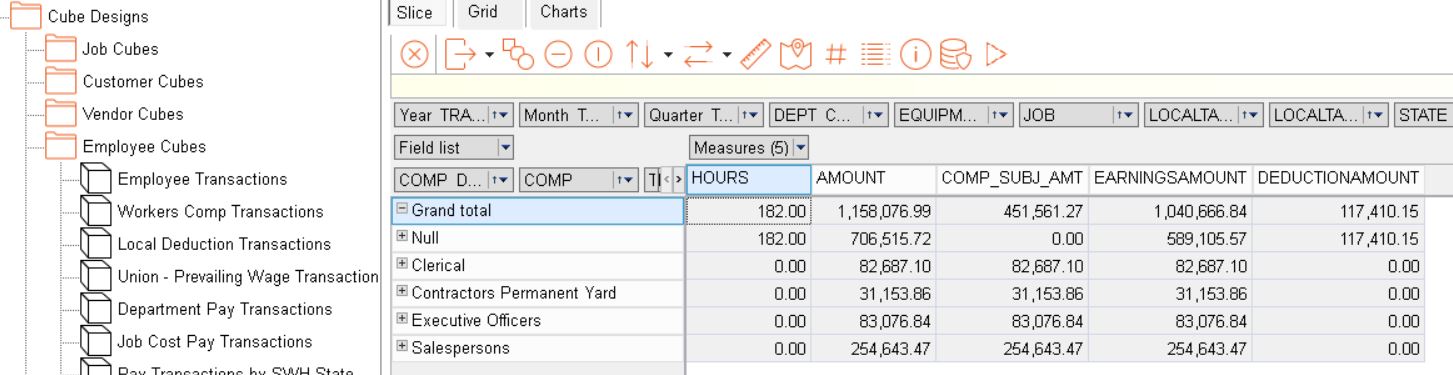Switch to the Grid tab
Viewport: 1453px width, 375px height.
(x=483, y=12)
